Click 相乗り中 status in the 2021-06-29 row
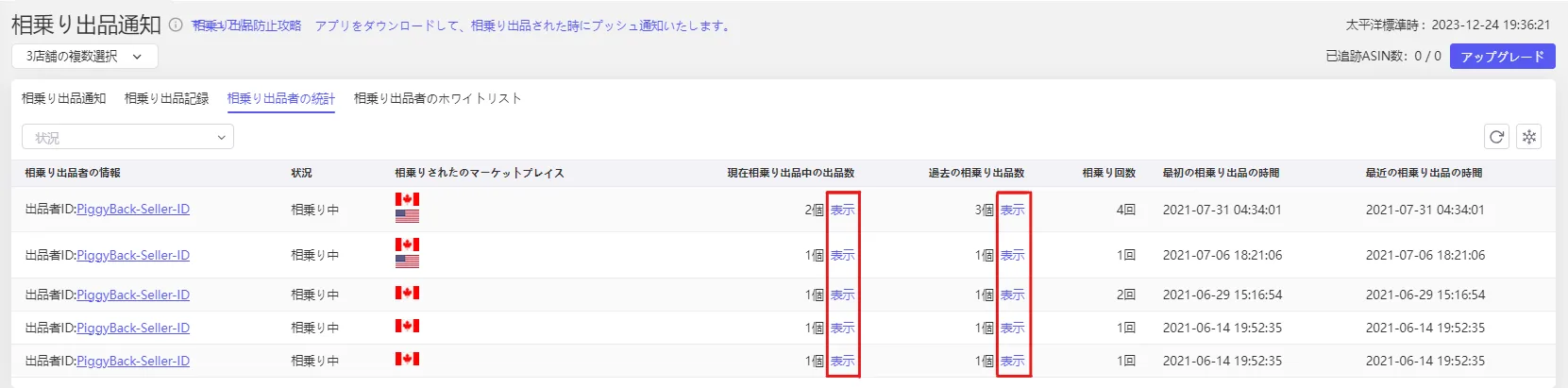Screen dimensions: 1568x388 click(x=315, y=295)
